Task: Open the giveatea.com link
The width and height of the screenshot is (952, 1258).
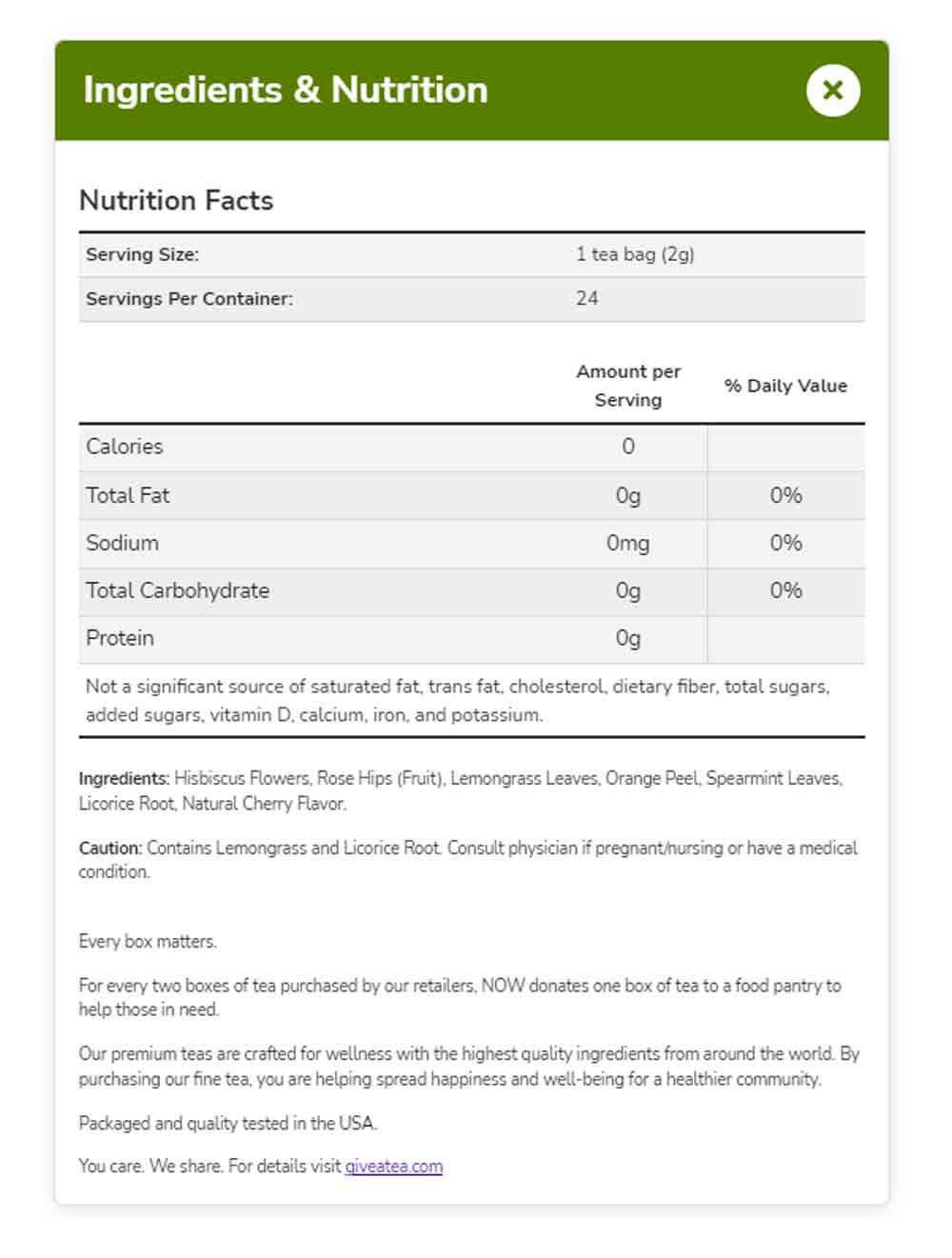Action: pos(393,1167)
